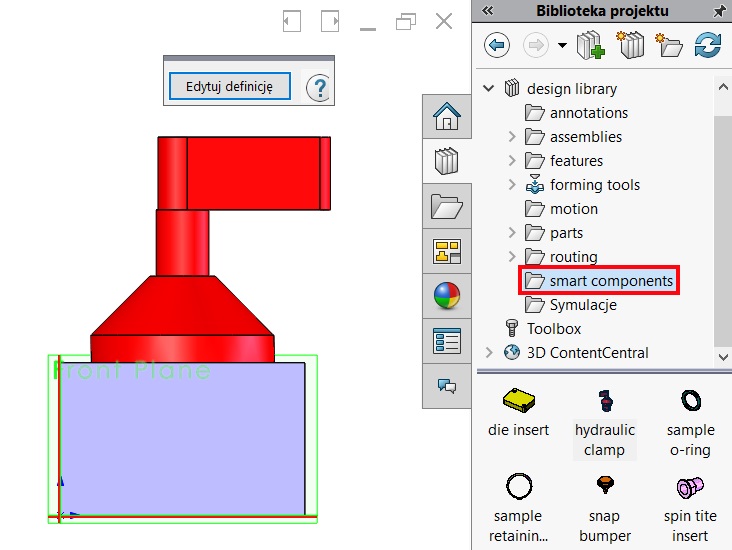This screenshot has width=732, height=550.
Task: Refresh the design library
Action: [708, 45]
